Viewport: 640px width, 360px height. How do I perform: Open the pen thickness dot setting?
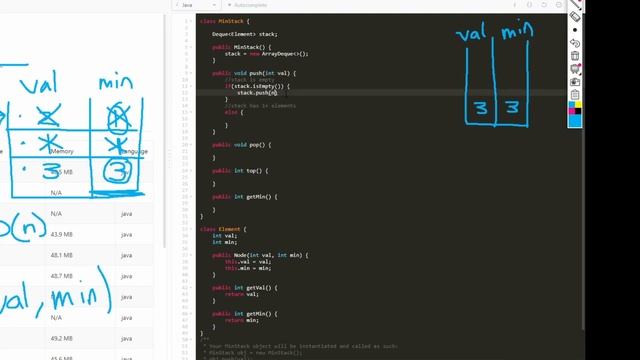(x=575, y=30)
